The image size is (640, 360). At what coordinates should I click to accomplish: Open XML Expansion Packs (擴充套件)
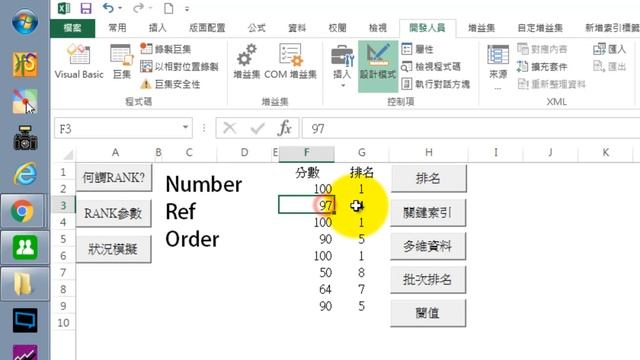tap(542, 67)
